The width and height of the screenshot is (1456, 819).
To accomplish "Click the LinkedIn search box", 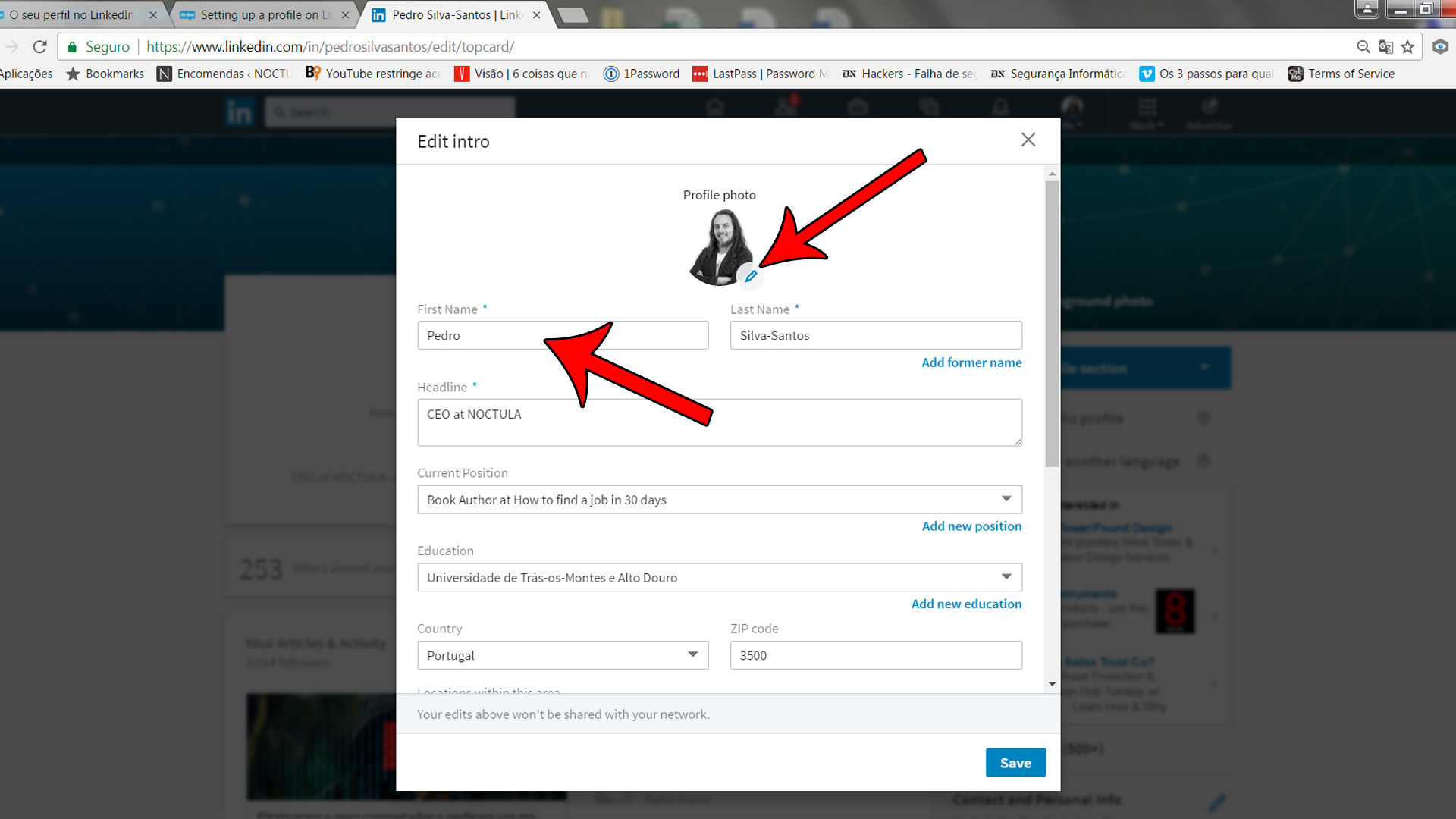I will [390, 112].
